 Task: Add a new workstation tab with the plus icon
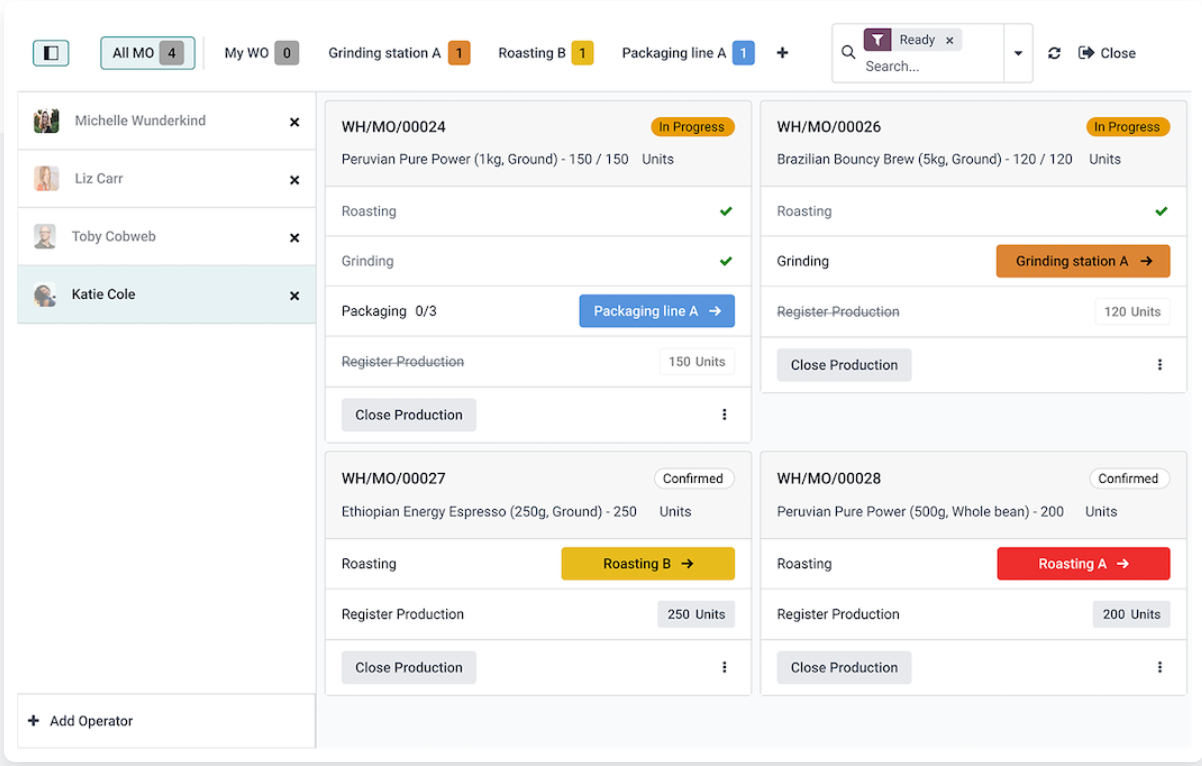coord(783,53)
